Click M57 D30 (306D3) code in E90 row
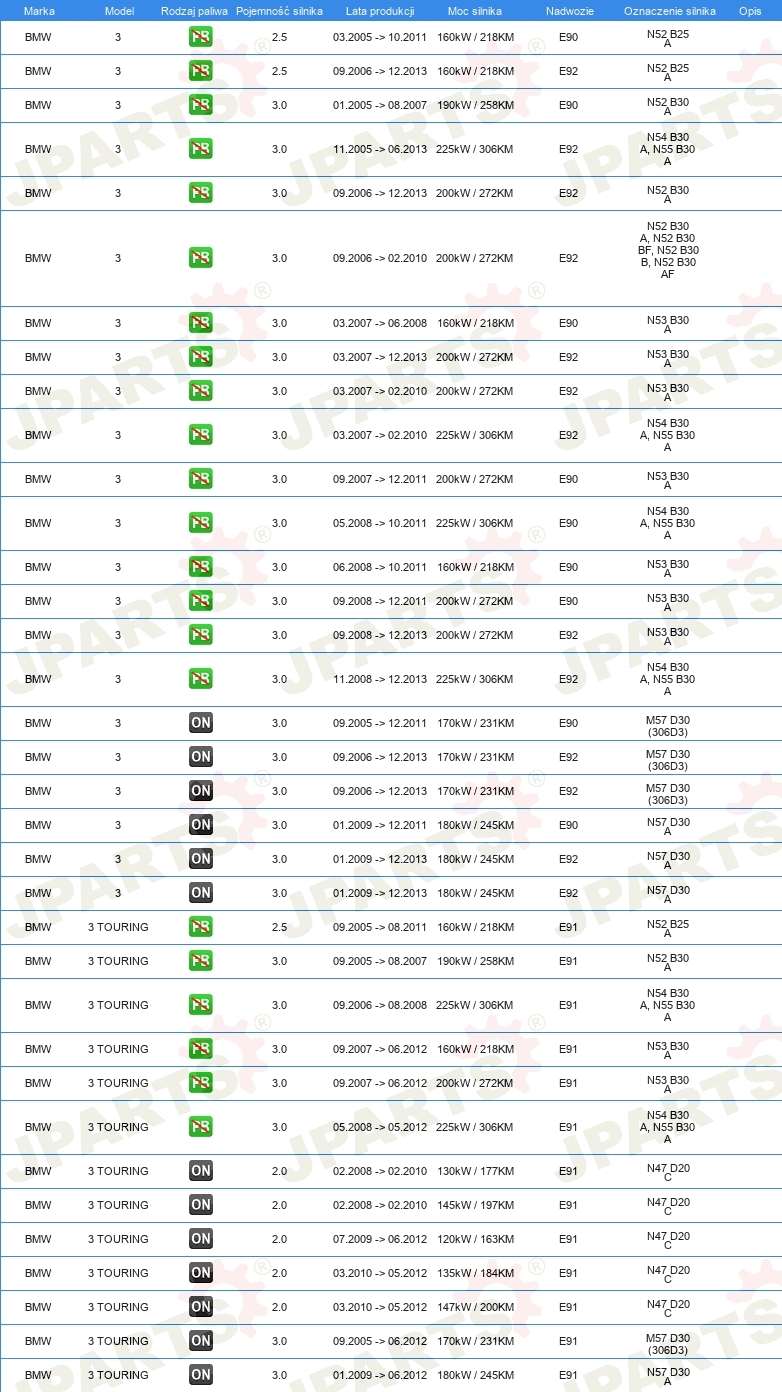 [x=668, y=726]
